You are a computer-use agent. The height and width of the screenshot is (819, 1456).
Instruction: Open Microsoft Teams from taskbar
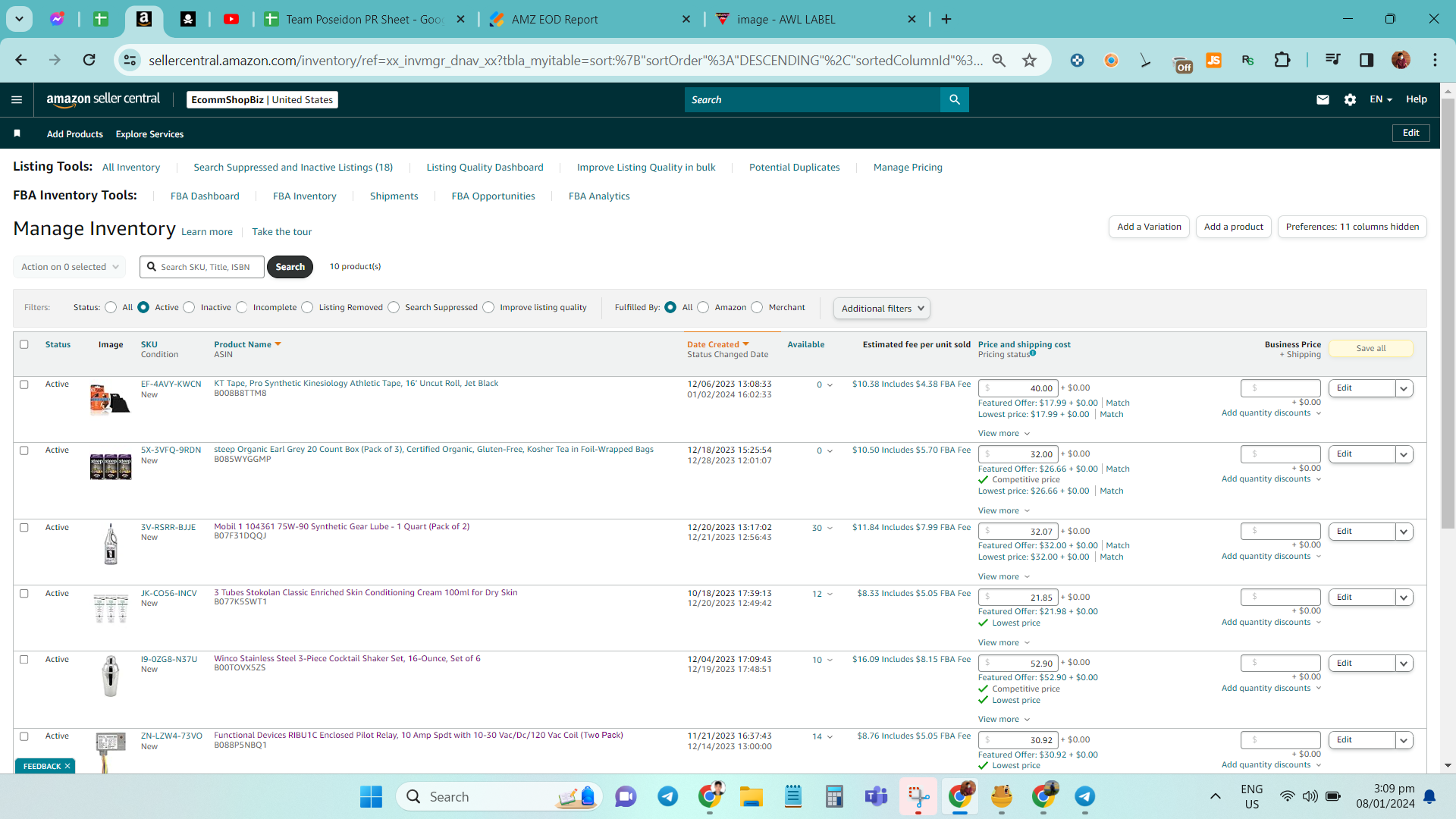tap(876, 796)
